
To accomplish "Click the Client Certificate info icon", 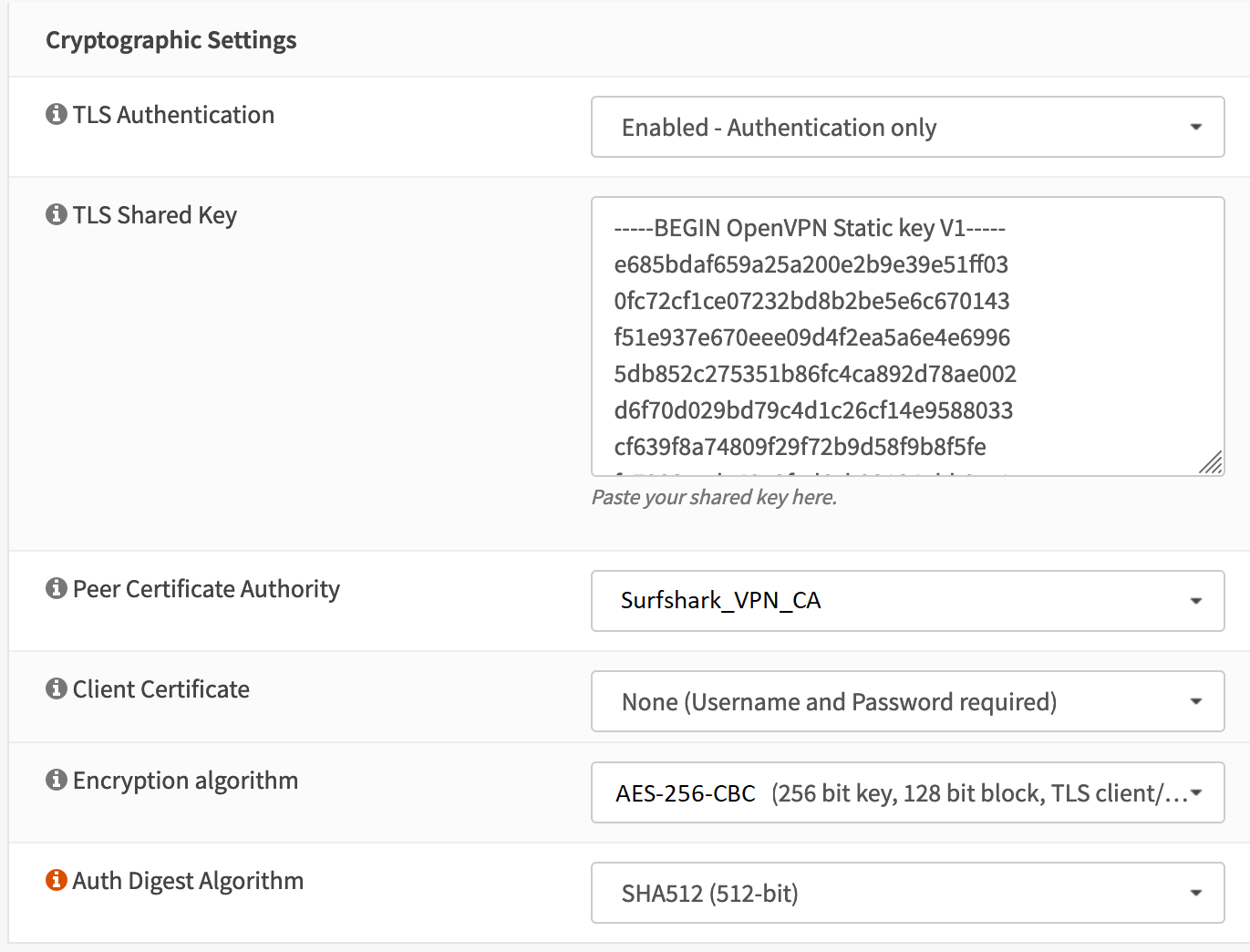I will 57,689.
